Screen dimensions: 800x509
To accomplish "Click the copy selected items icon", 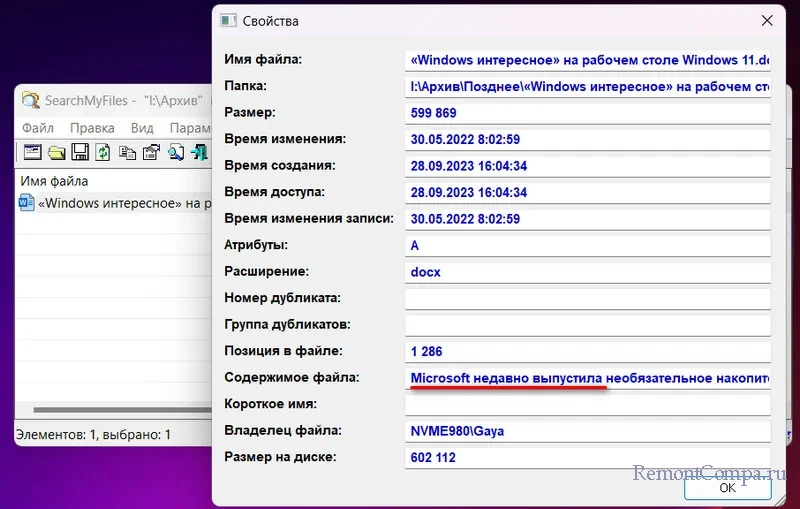I will [127, 153].
